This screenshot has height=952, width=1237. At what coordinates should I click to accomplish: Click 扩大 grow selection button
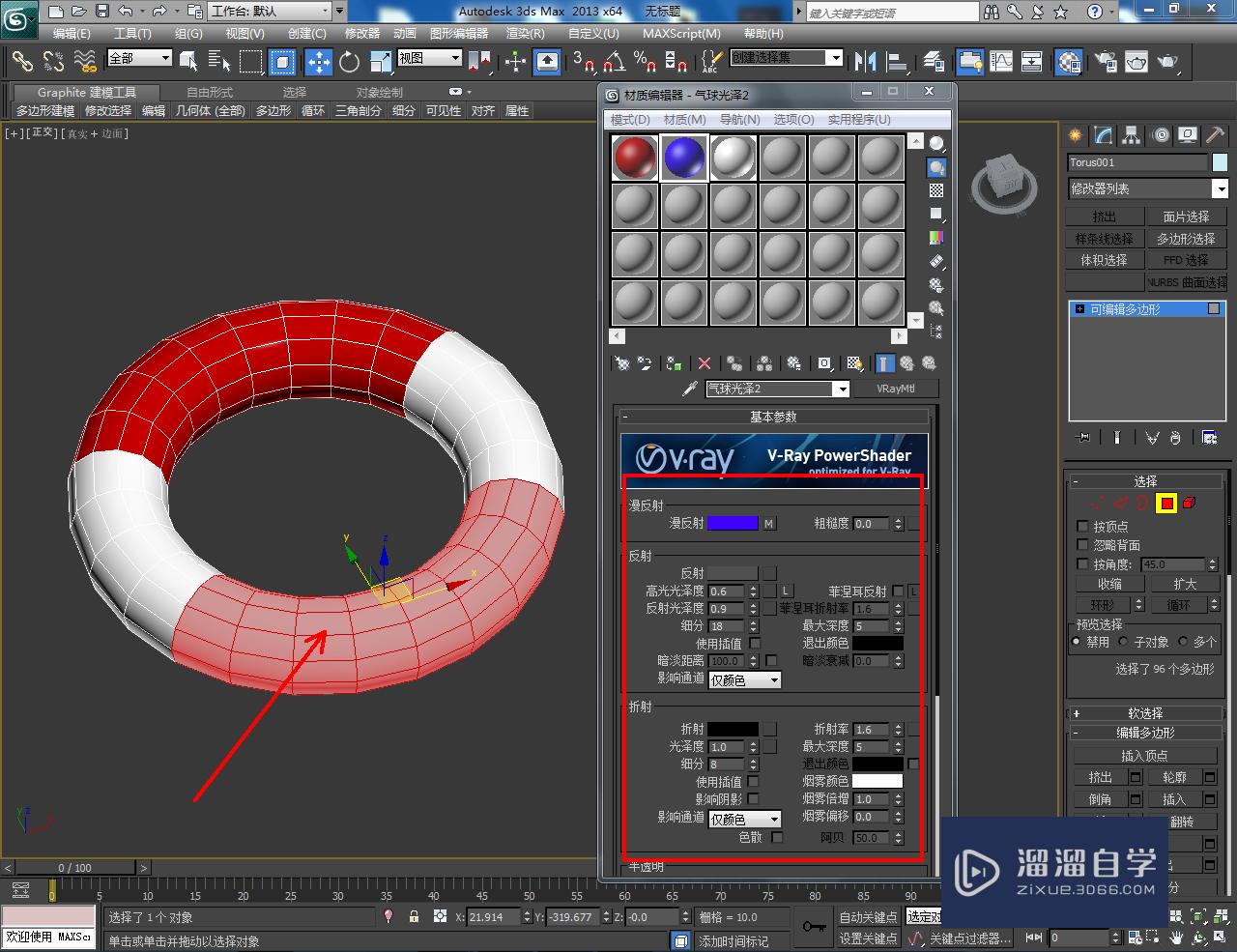[1185, 585]
